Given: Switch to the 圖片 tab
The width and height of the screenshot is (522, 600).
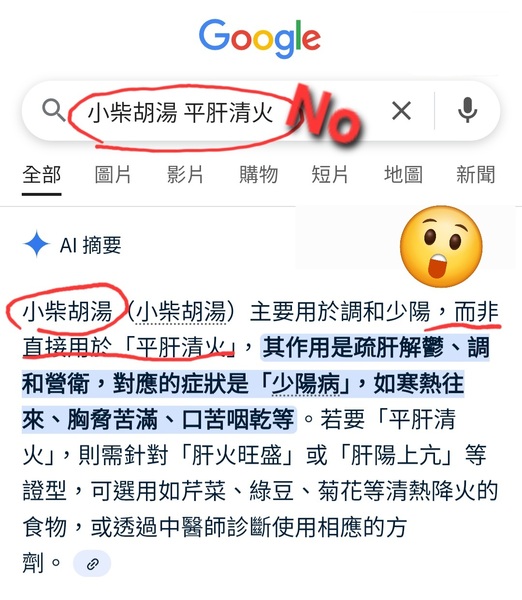Looking at the screenshot, I should [113, 175].
